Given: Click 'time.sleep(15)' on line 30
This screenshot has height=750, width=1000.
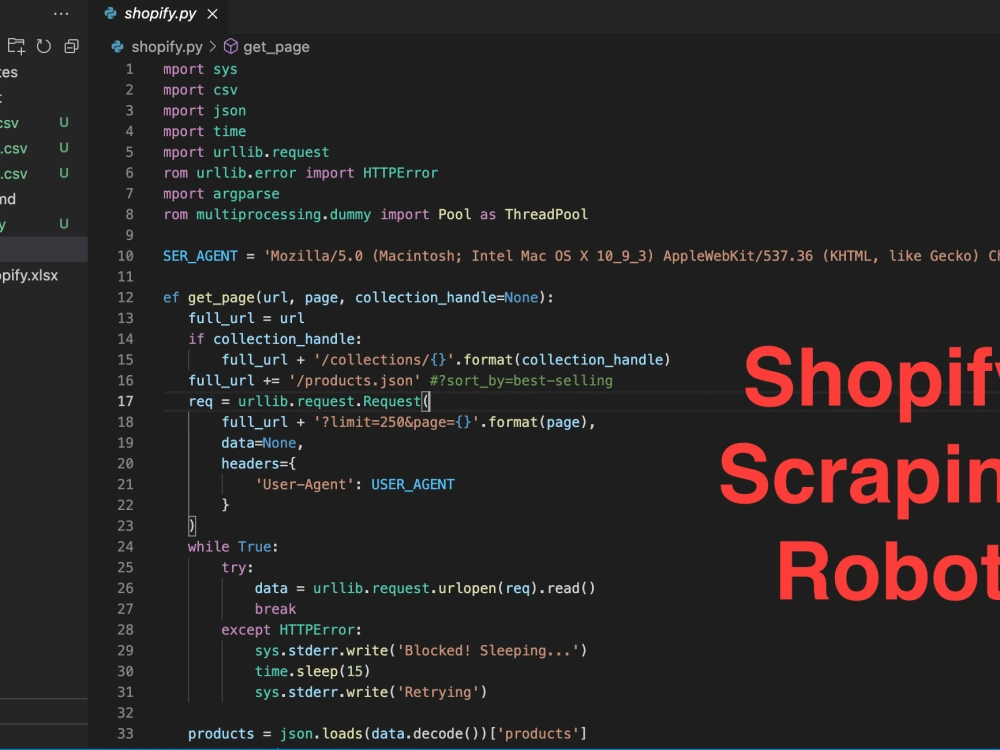Looking at the screenshot, I should pyautogui.click(x=312, y=672).
